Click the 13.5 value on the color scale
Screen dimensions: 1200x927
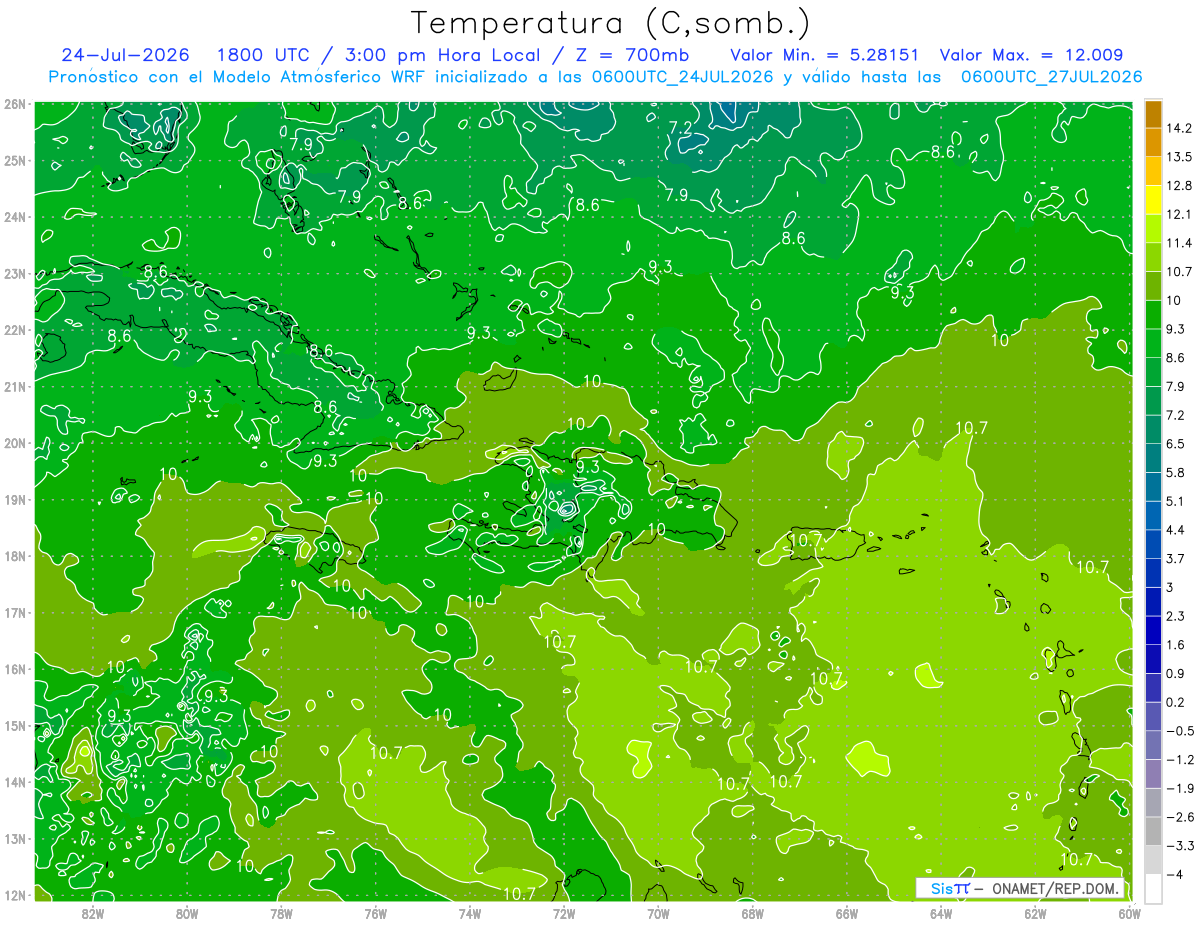click(1179, 157)
